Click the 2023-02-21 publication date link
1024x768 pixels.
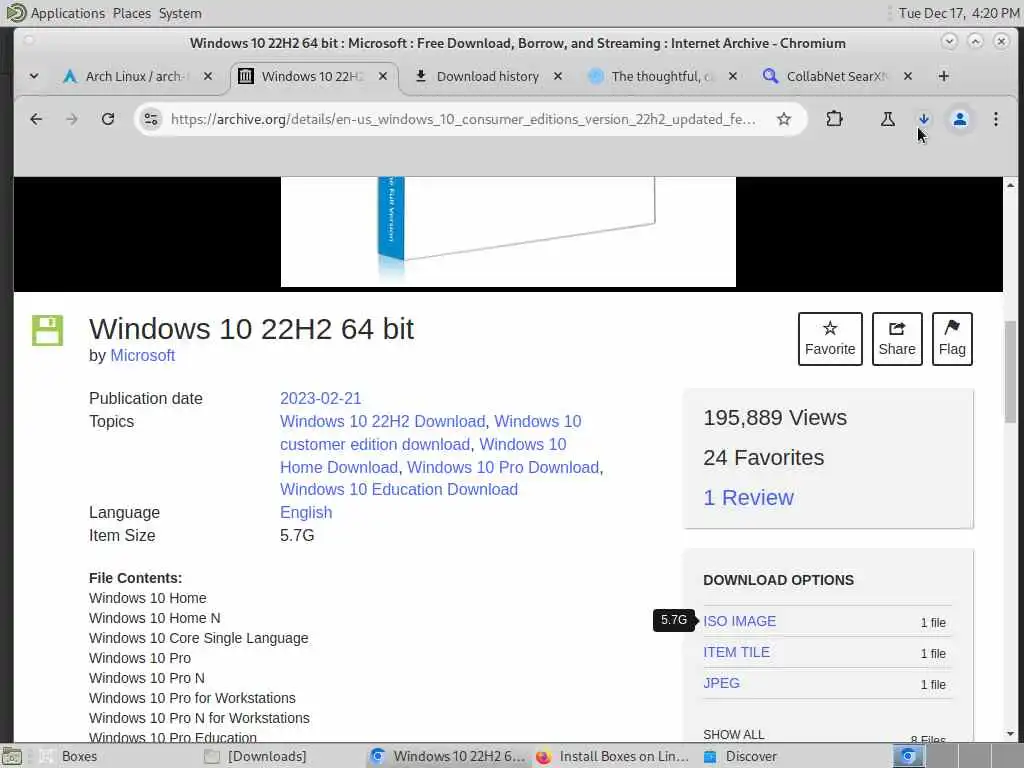click(x=320, y=398)
